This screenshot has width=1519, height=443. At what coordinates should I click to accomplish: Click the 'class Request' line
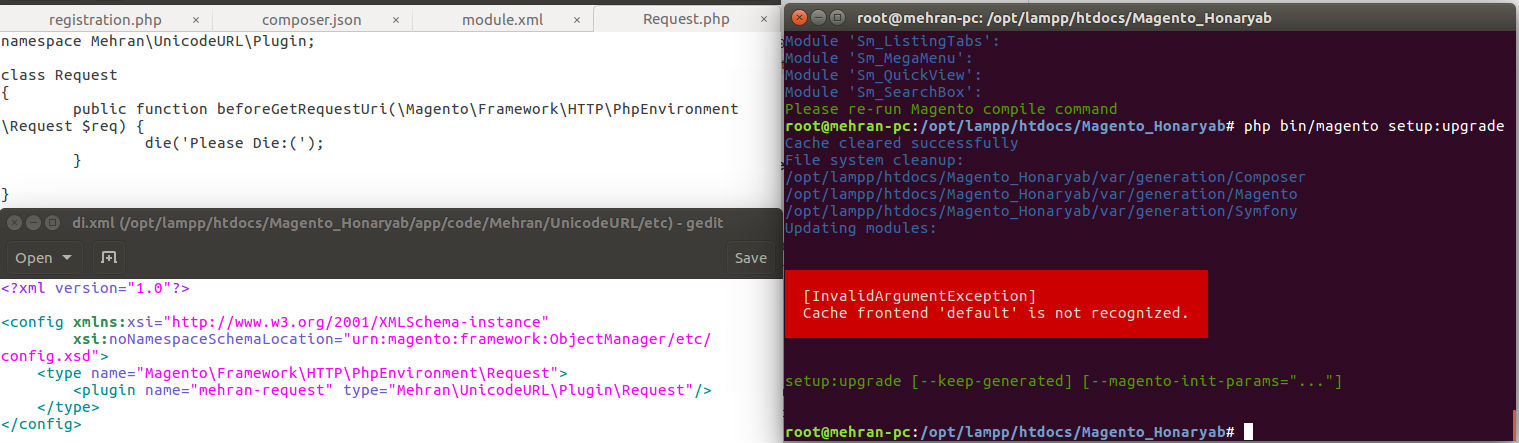(59, 75)
